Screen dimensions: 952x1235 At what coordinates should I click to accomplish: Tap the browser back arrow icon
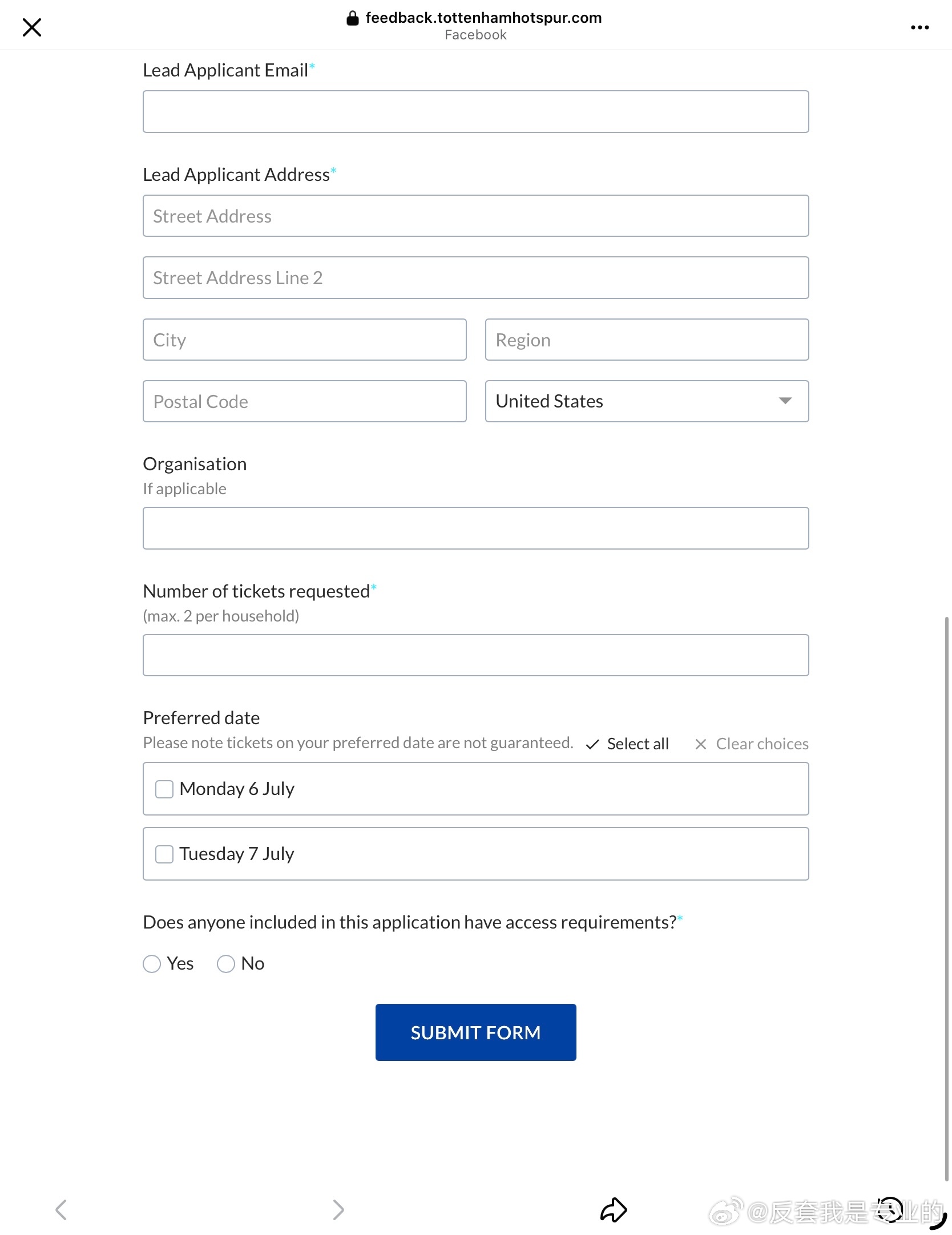[x=61, y=1209]
